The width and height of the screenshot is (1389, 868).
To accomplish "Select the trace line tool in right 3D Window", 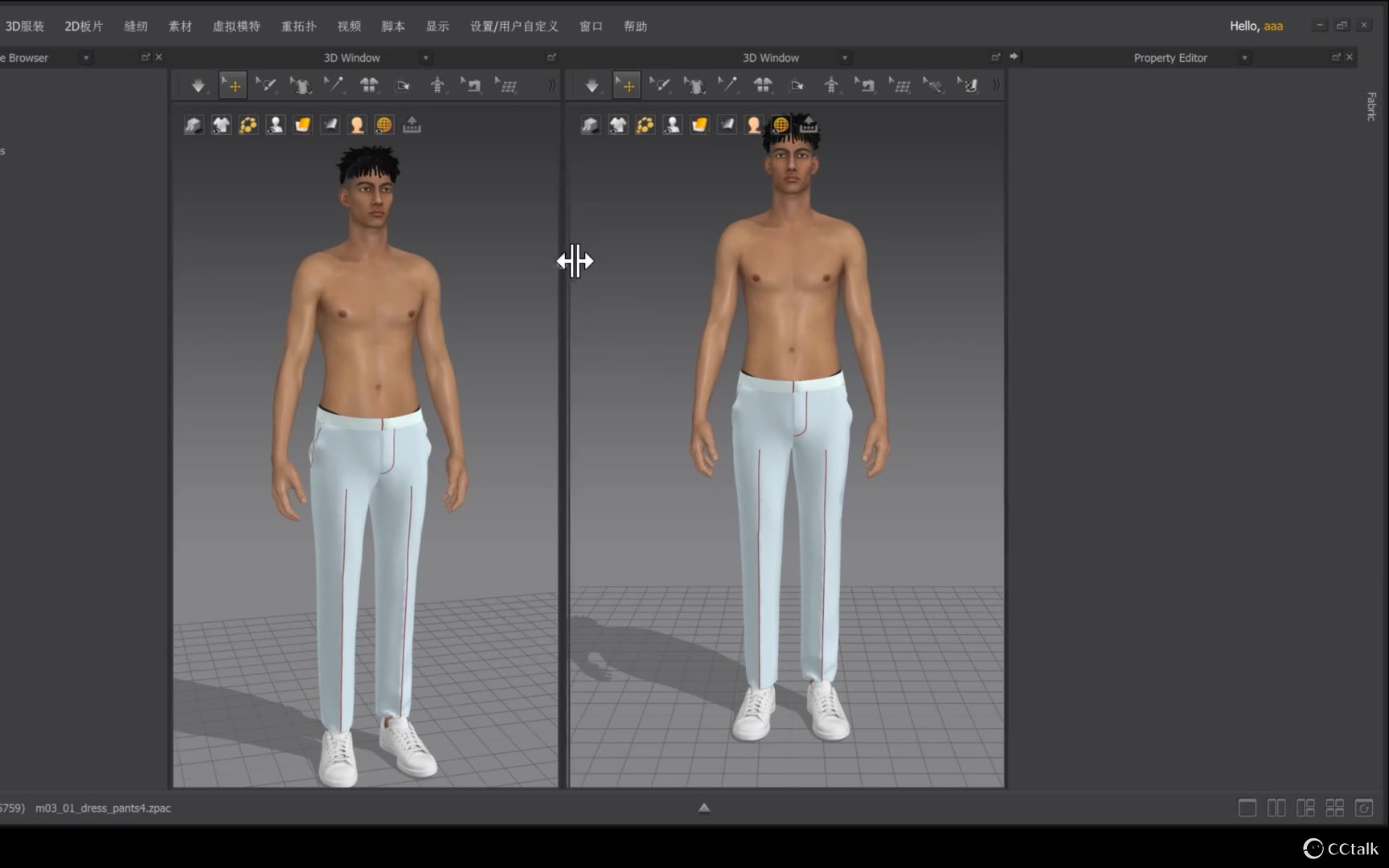I will 933,85.
